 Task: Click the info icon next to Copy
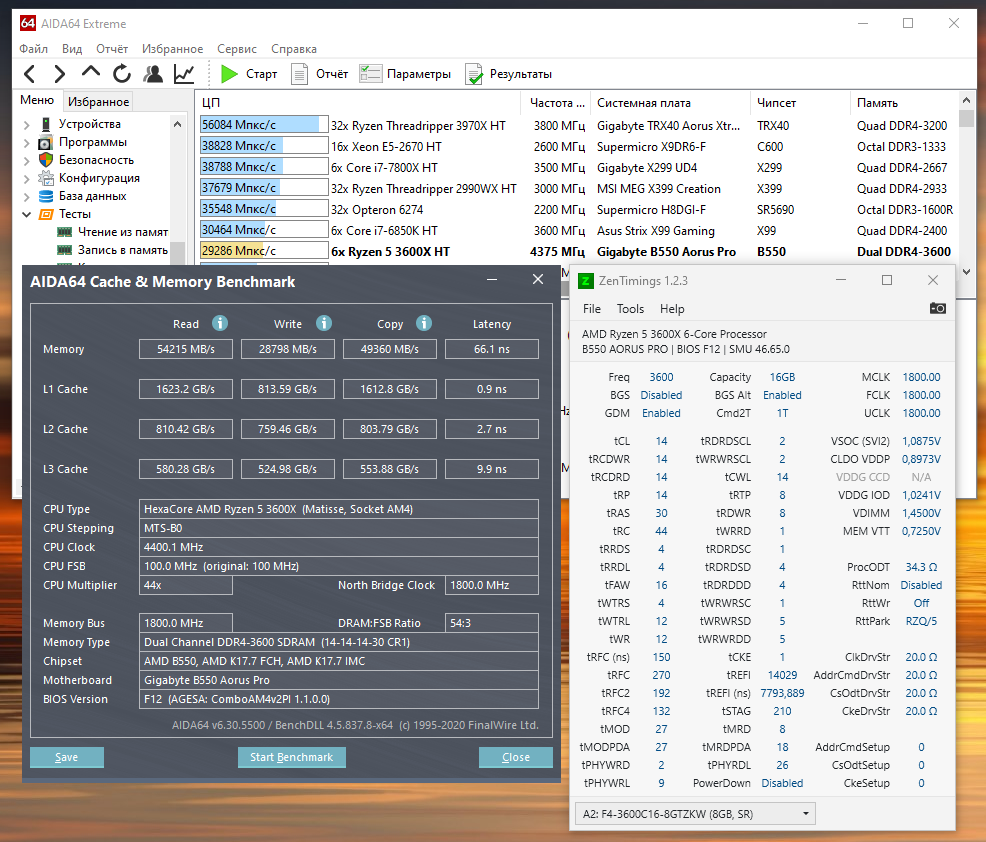(423, 323)
